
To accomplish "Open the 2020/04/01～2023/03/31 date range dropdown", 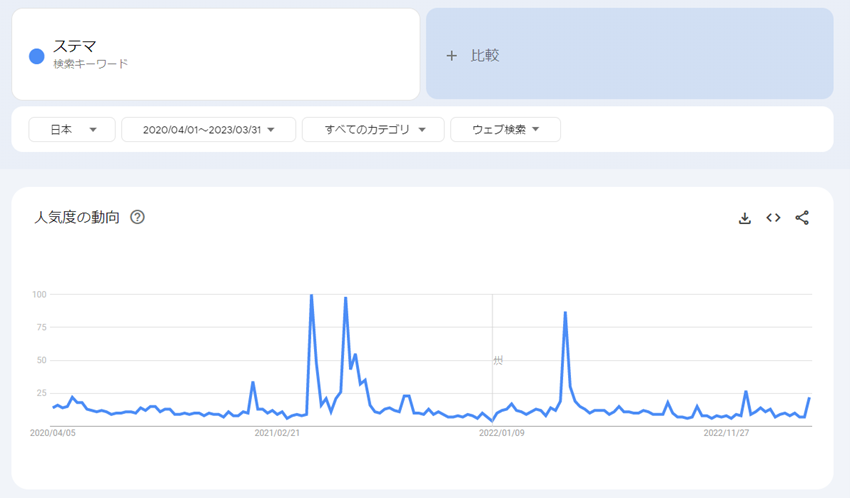I will [208, 130].
